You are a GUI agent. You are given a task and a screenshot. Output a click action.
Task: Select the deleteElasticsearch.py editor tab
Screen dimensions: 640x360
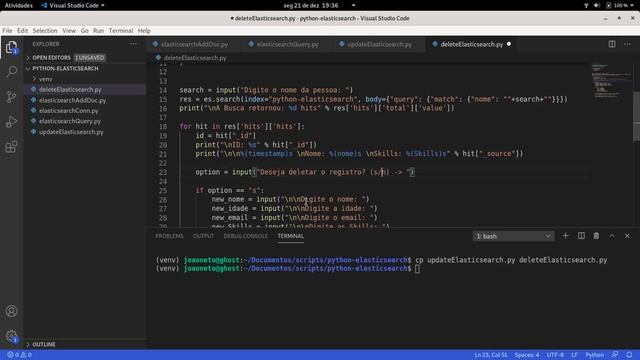pyautogui.click(x=471, y=44)
